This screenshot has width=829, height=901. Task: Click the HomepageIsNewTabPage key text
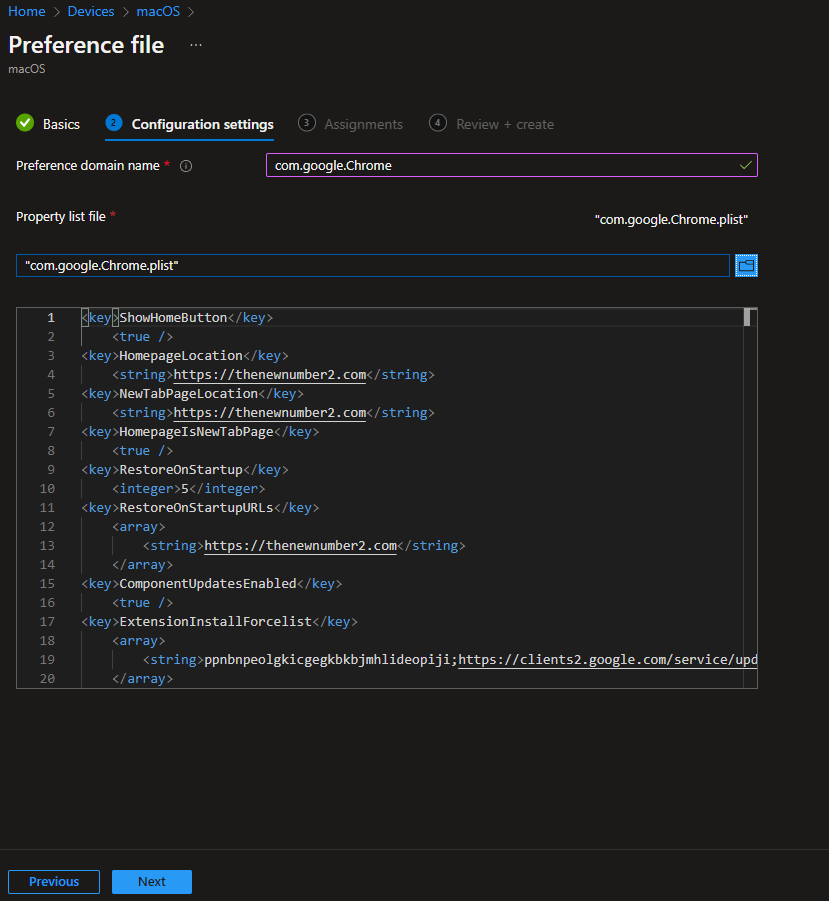click(196, 432)
